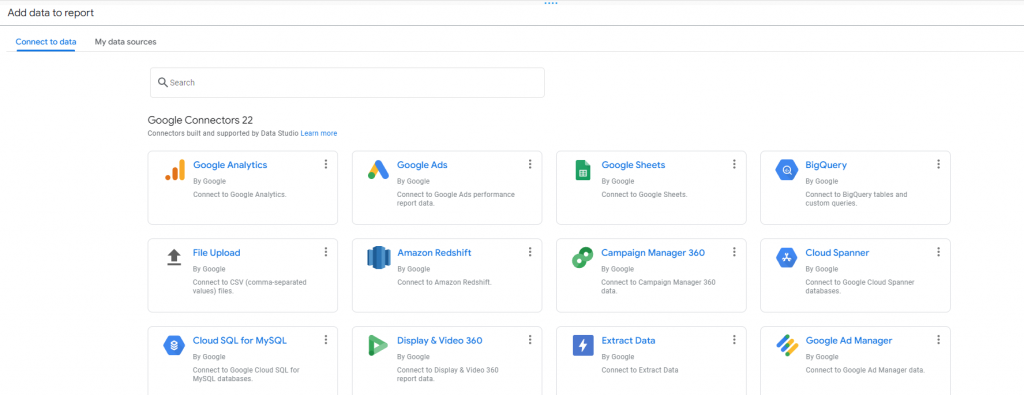Open the three-dot menu on Google Analytics card

tap(326, 165)
